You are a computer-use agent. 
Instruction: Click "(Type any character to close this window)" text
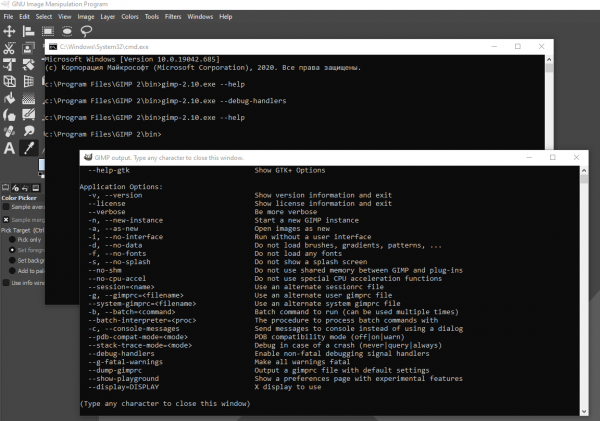tap(165, 404)
